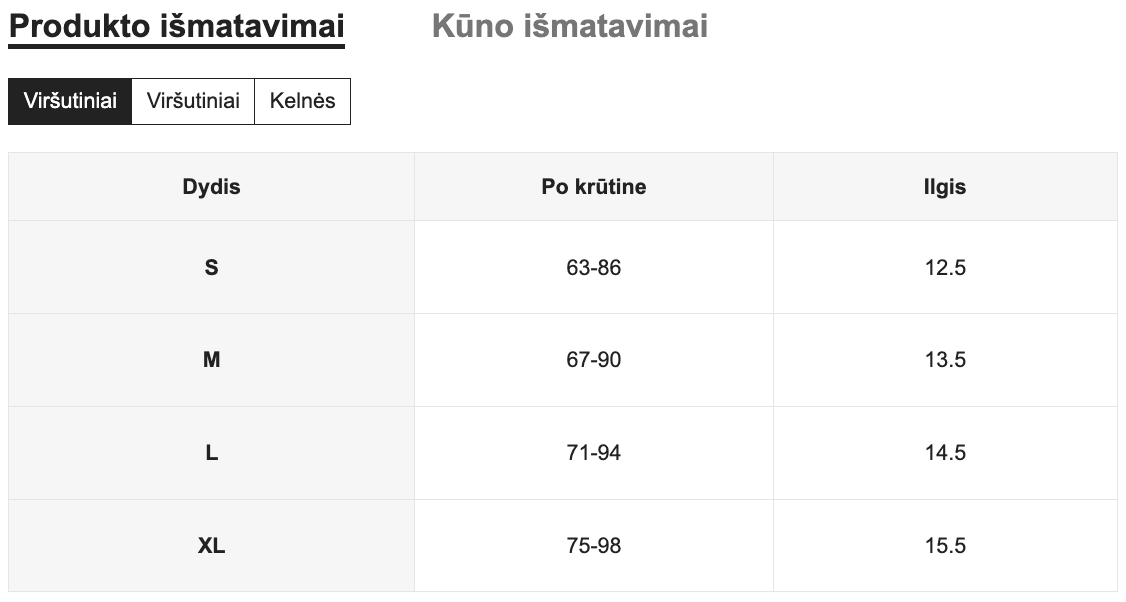Click the 14.5 length value
The image size is (1126, 602).
click(x=946, y=453)
